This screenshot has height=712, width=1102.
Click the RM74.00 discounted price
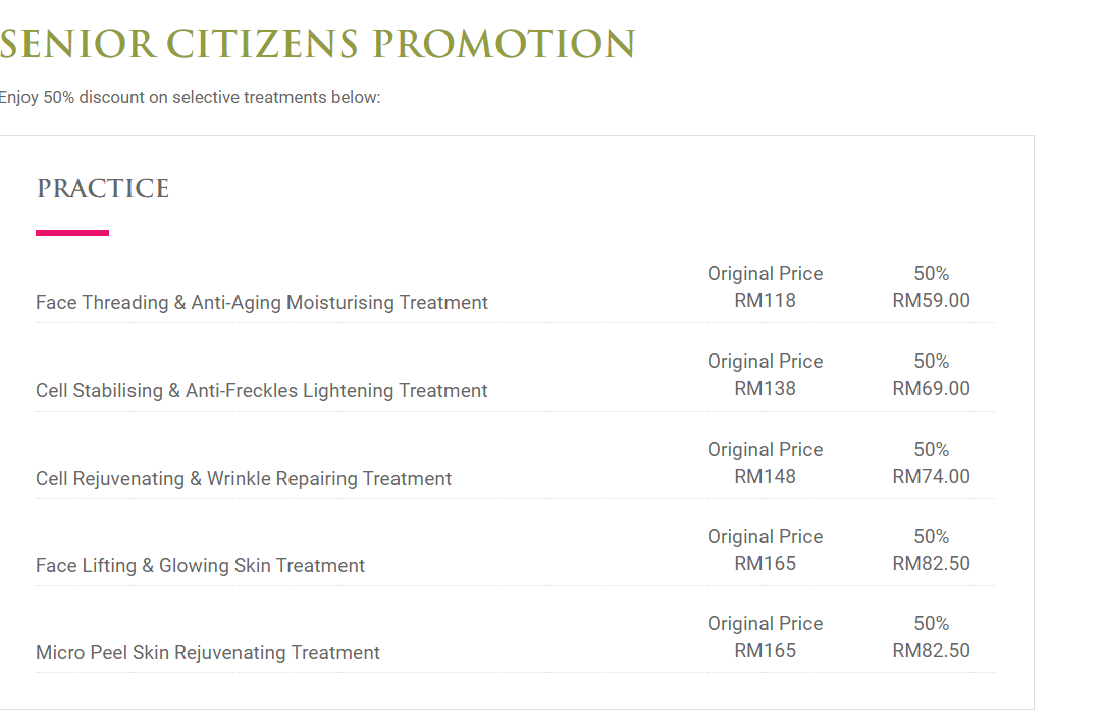point(931,476)
